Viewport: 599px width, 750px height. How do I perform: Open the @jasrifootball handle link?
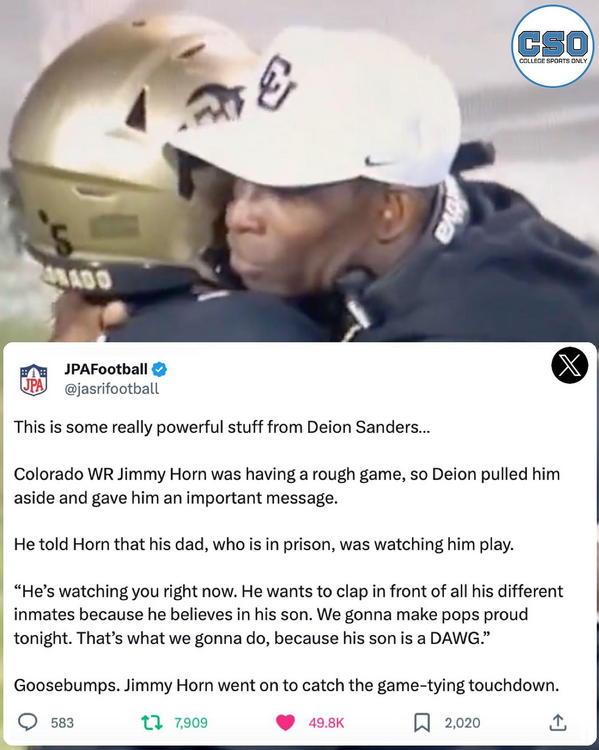coord(111,388)
